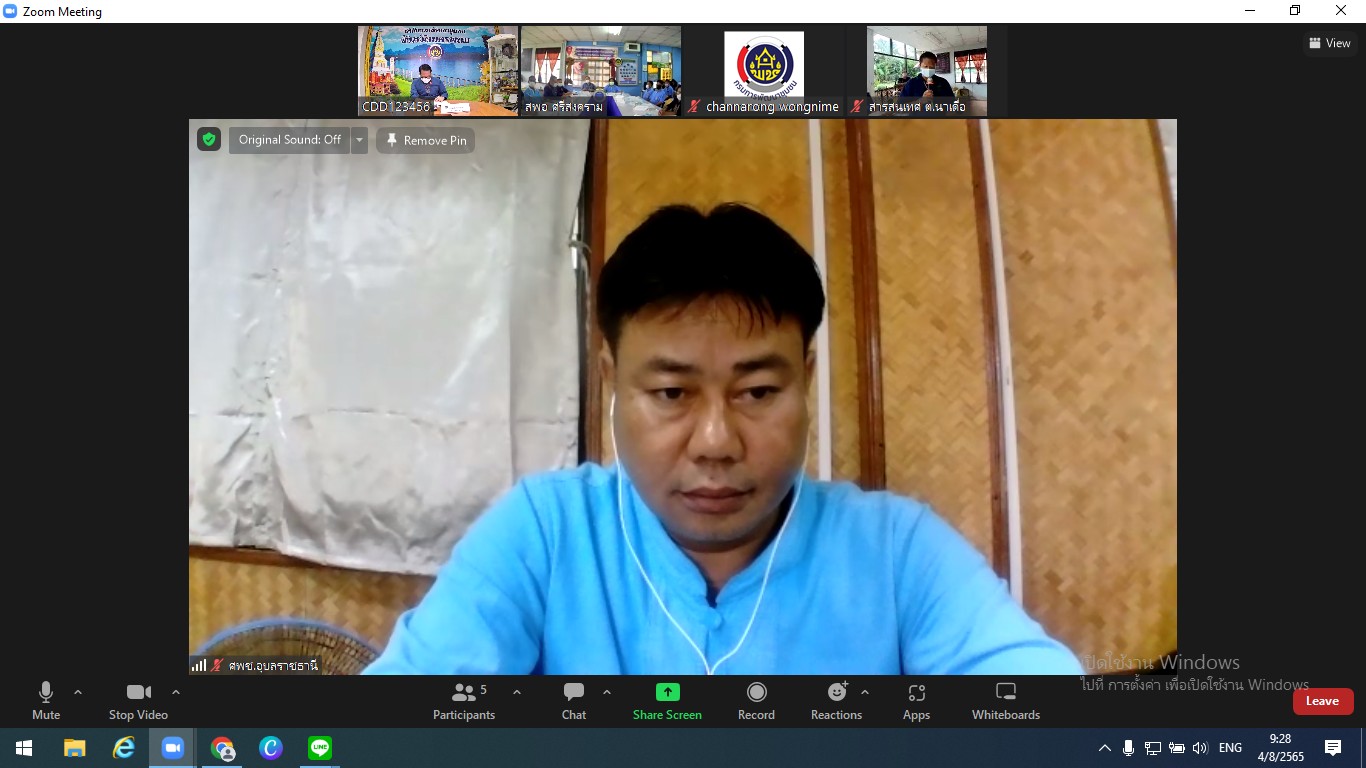Open the Chat panel
Image resolution: width=1366 pixels, height=768 pixels.
pyautogui.click(x=574, y=700)
